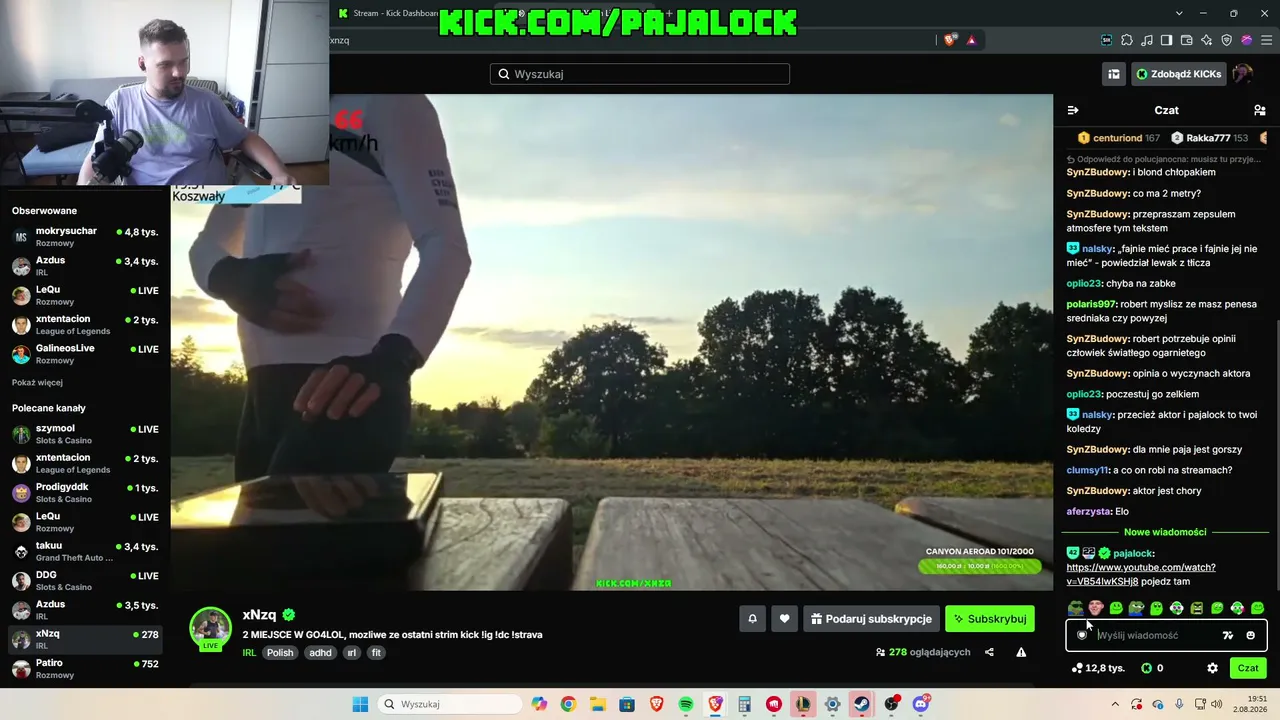Open Patiro in recommended channels

(x=85, y=668)
